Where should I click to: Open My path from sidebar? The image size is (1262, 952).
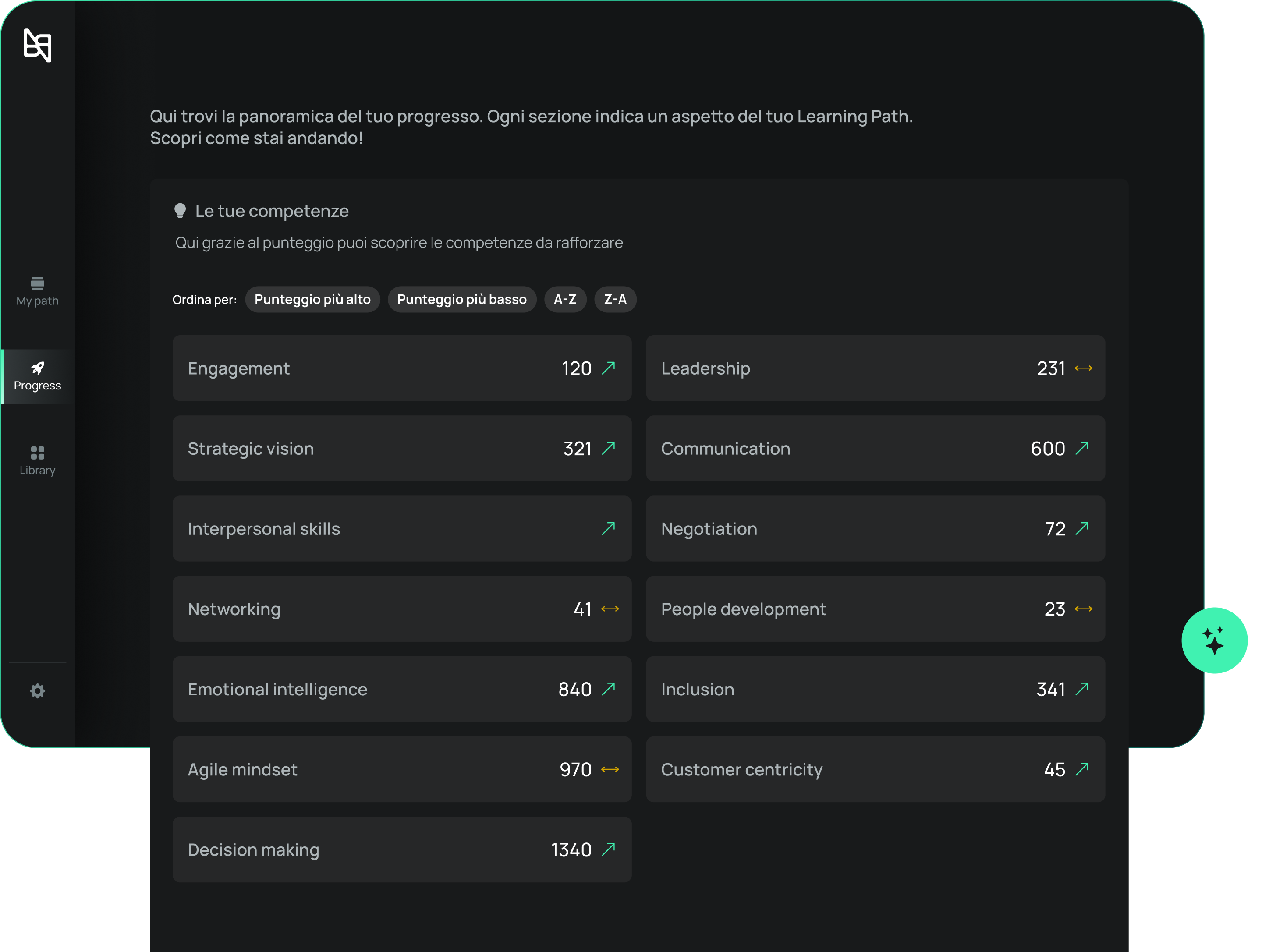pyautogui.click(x=37, y=291)
